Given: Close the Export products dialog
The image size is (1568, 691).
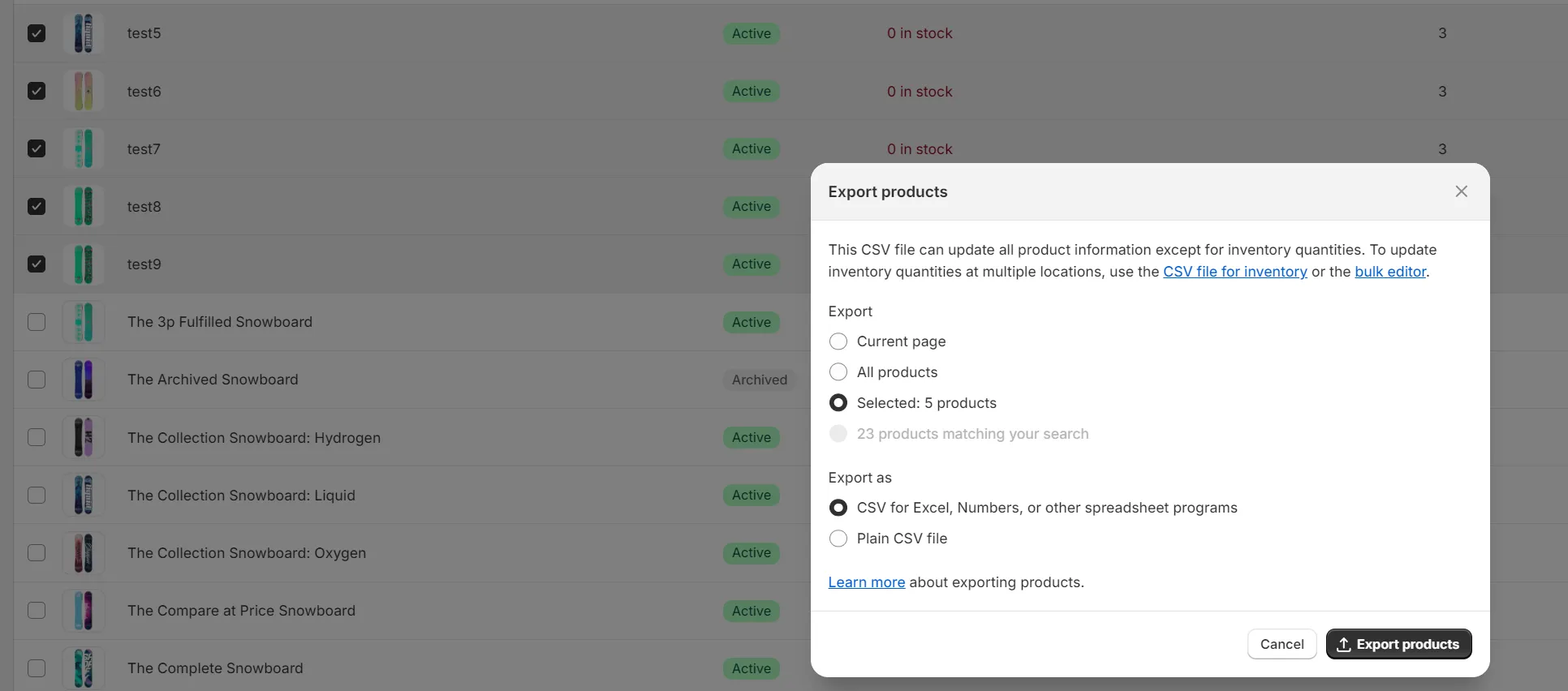Looking at the screenshot, I should click(x=1461, y=191).
